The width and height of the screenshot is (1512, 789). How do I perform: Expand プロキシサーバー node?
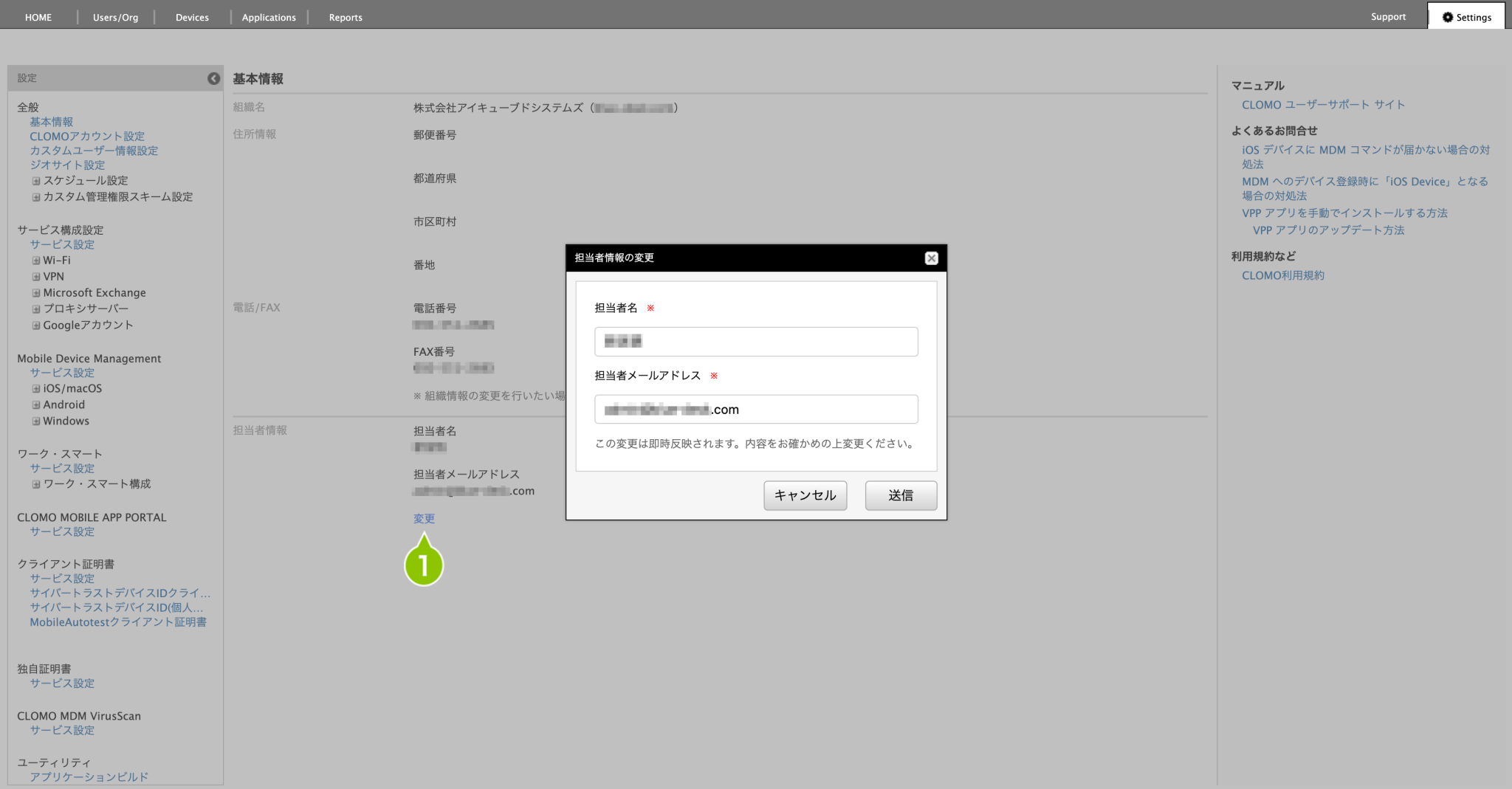(35, 309)
